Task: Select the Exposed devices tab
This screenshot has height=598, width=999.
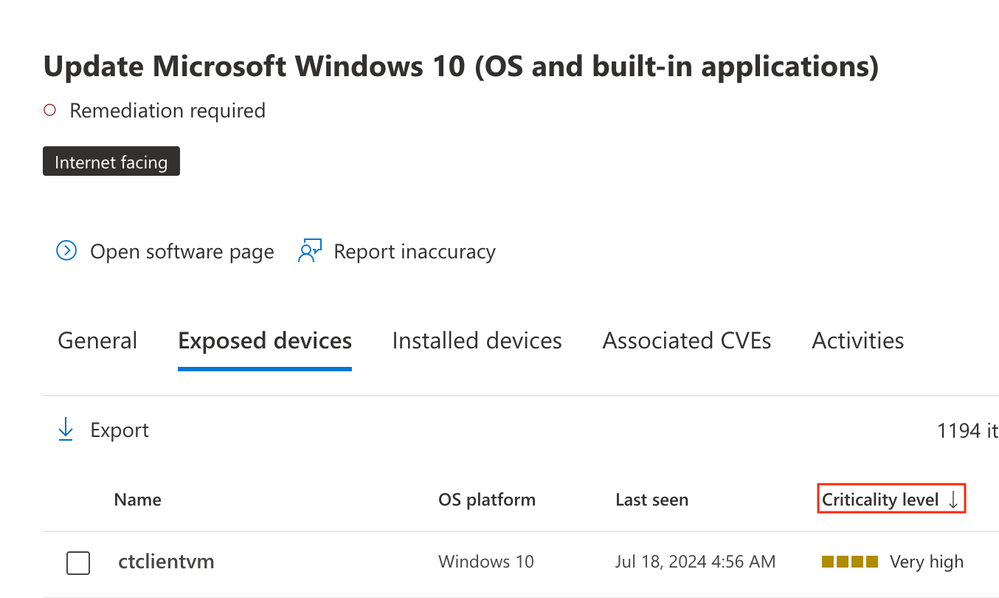Action: point(265,341)
